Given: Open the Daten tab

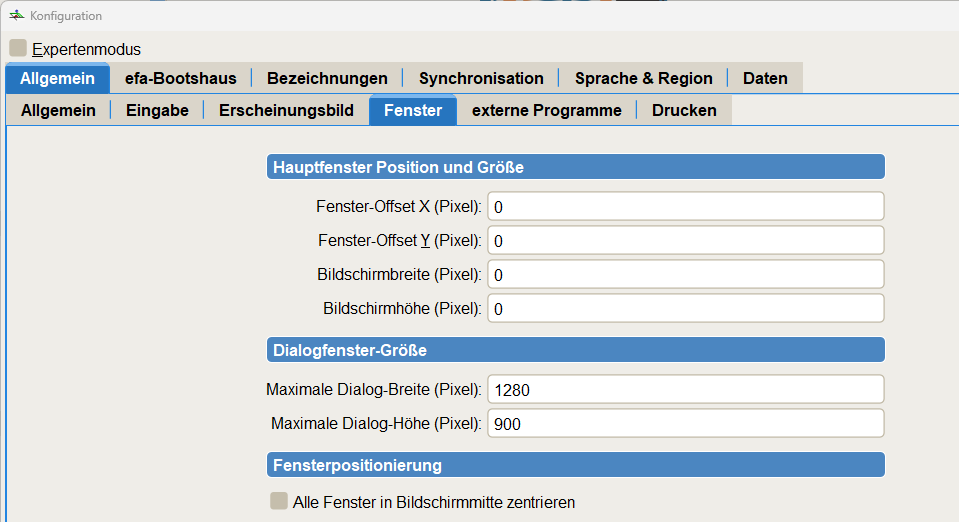Looking at the screenshot, I should coord(765,78).
